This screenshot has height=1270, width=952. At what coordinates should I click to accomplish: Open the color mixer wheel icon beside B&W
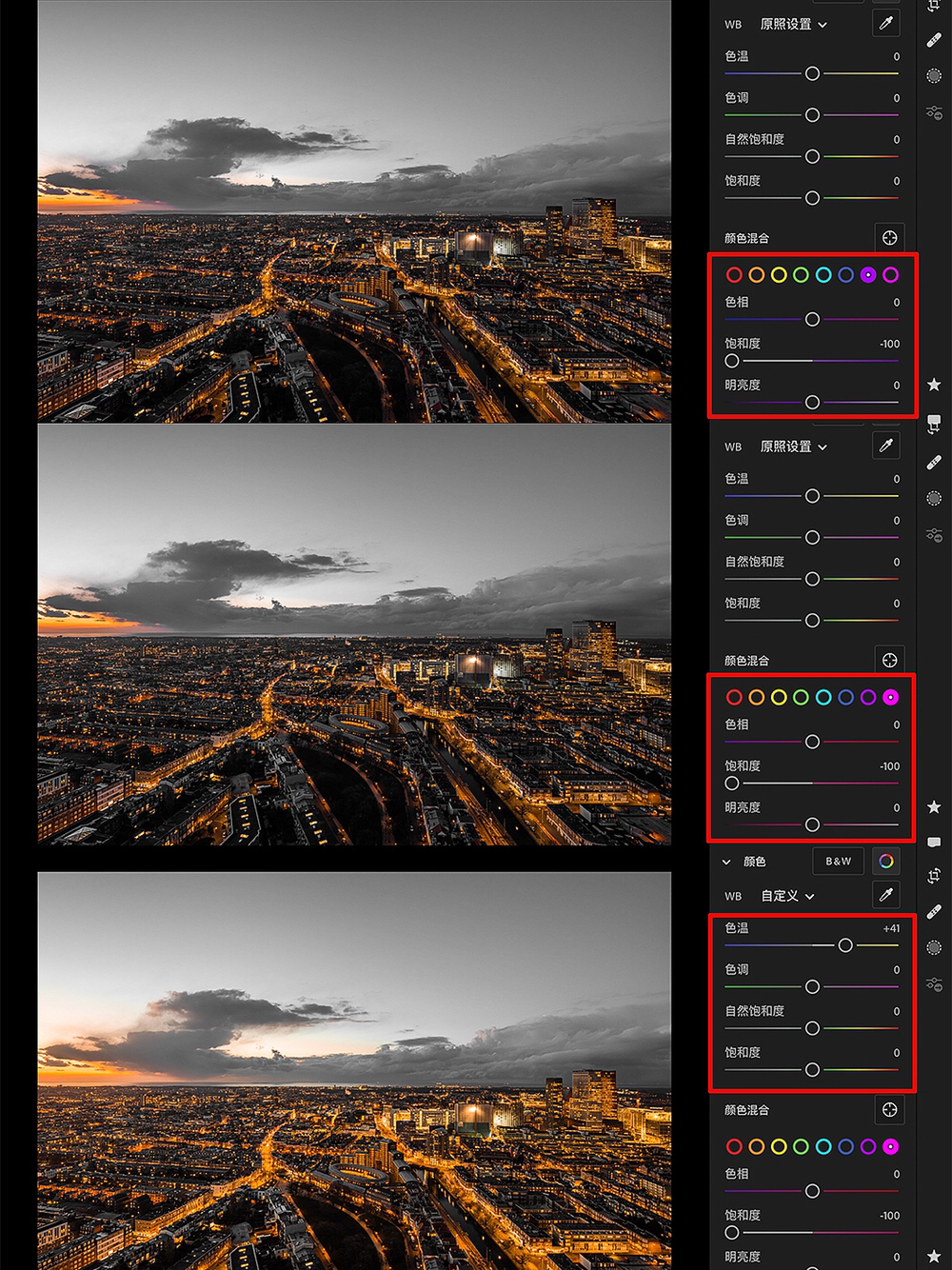click(886, 861)
